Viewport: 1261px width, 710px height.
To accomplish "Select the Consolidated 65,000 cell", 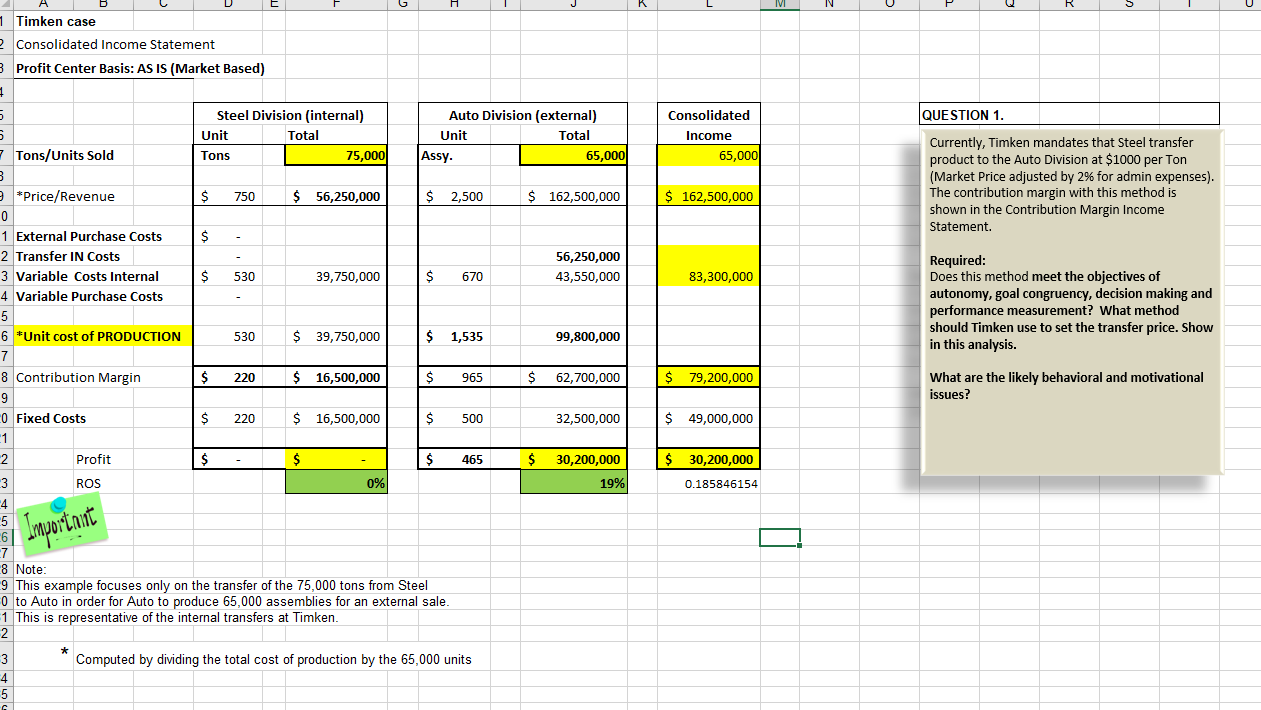I will pos(708,155).
